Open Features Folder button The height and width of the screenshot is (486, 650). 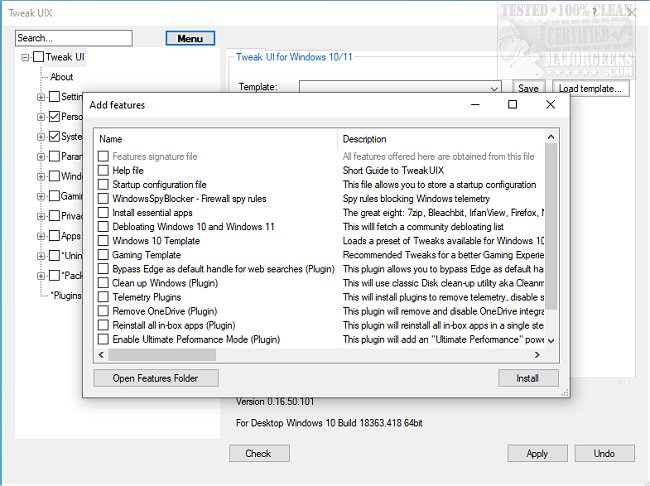point(155,378)
